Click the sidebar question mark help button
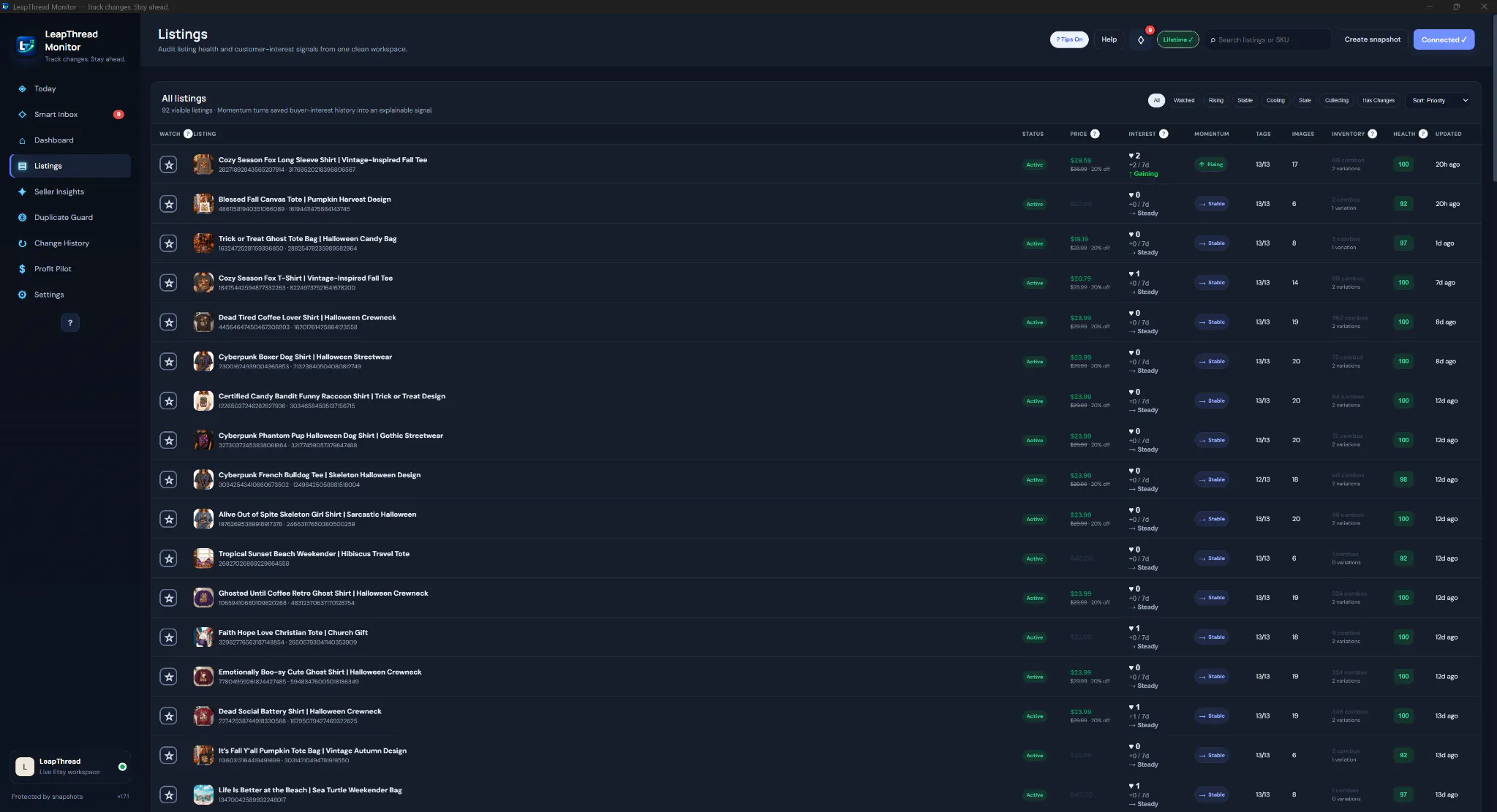Viewport: 1497px width, 812px height. pyautogui.click(x=70, y=322)
